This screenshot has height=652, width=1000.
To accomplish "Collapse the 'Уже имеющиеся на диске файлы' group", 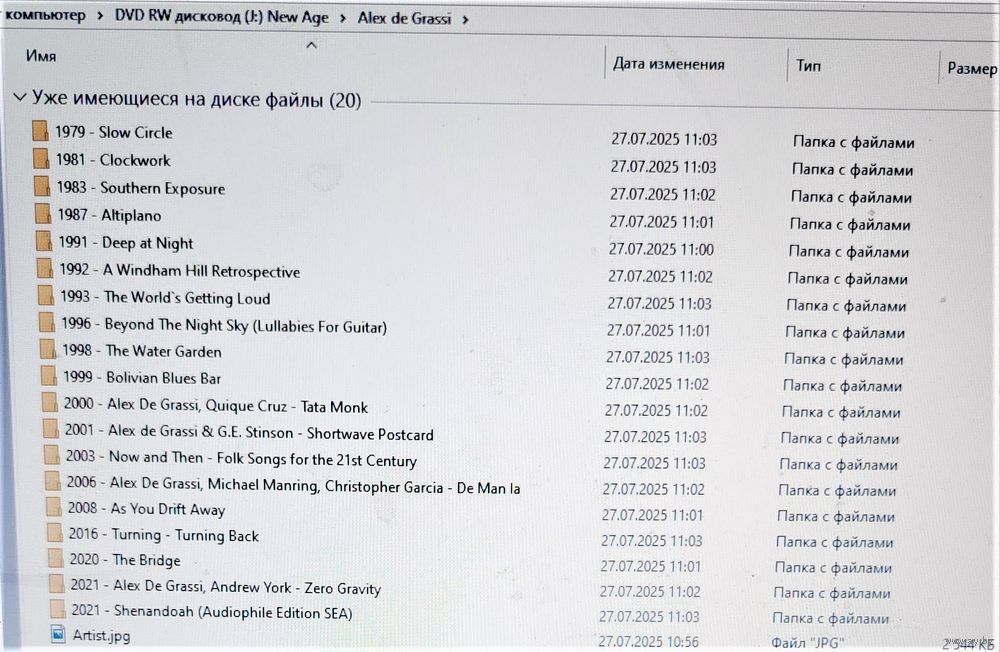I will (x=20, y=97).
